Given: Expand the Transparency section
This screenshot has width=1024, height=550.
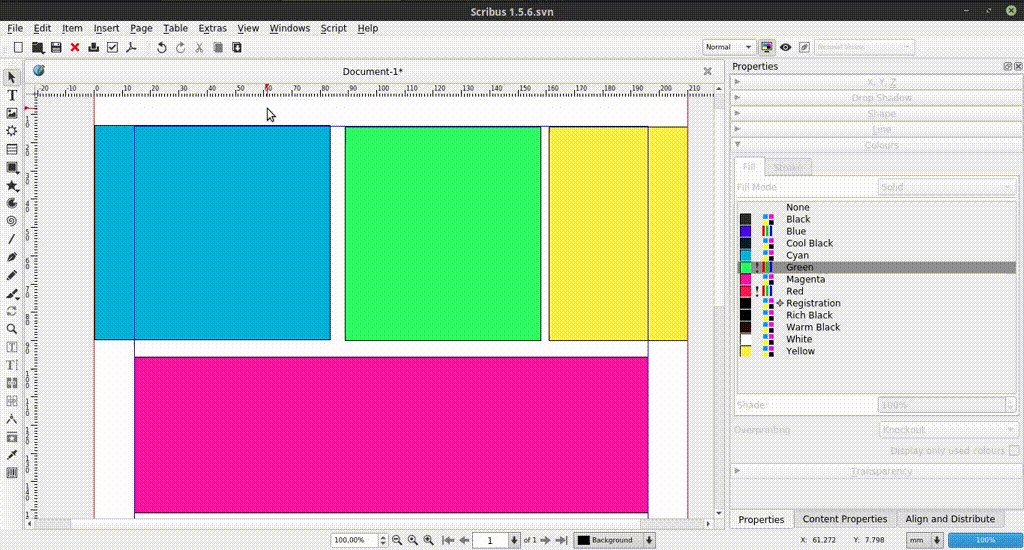Looking at the screenshot, I should pos(880,471).
